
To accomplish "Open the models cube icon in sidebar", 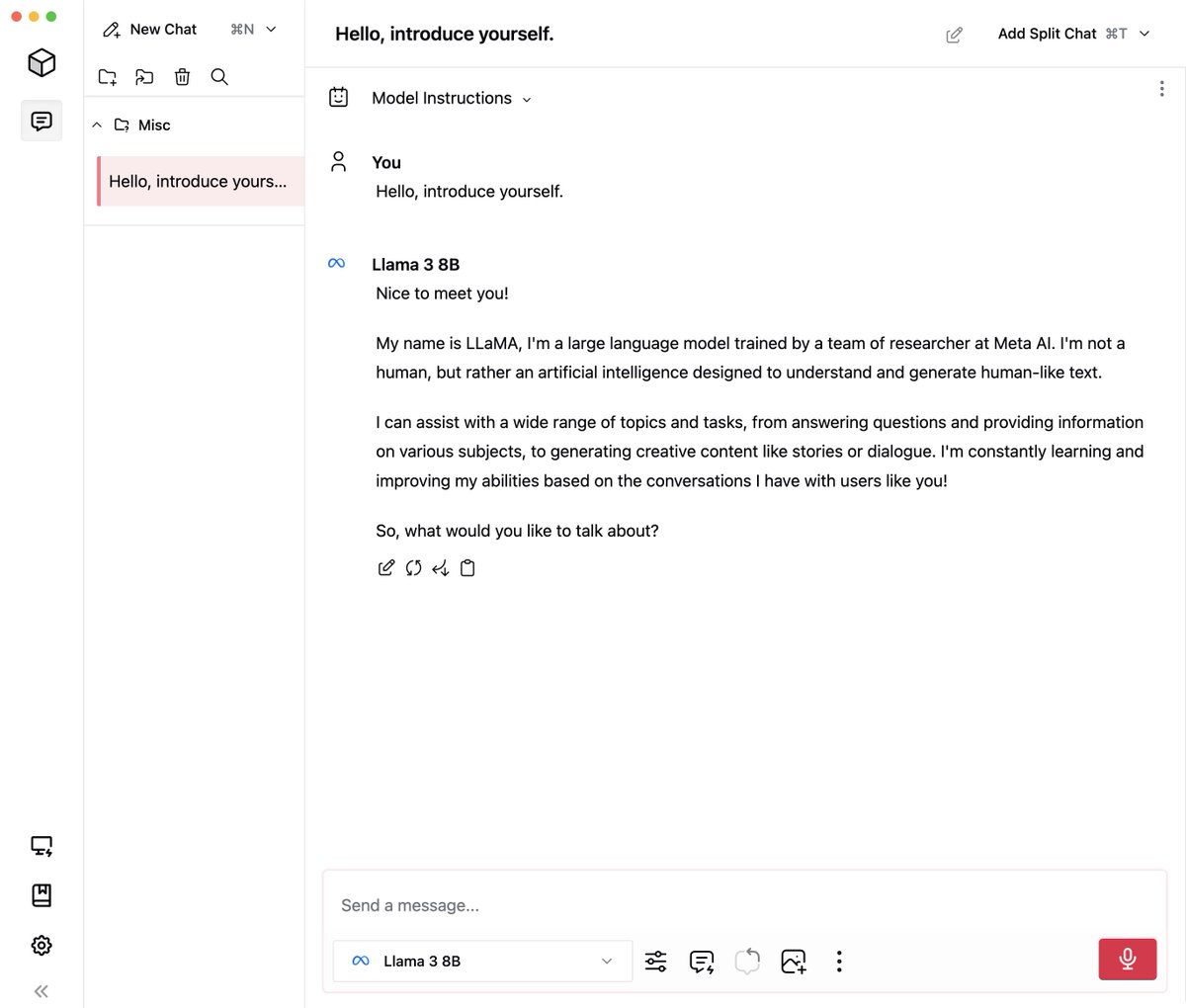I will pos(42,63).
